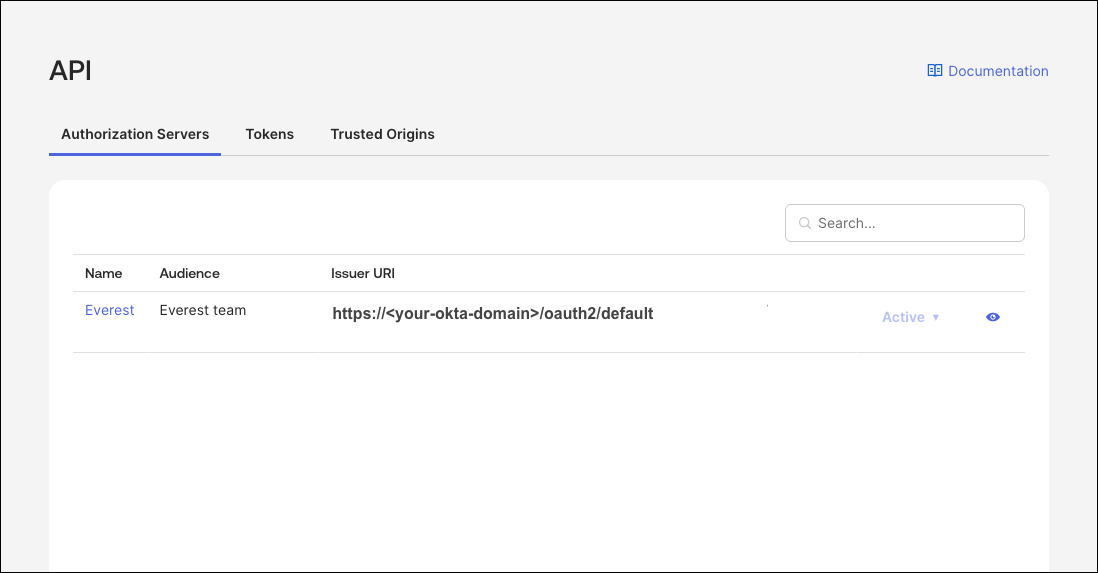
Task: Click the Search placeholder text
Action: coord(846,223)
